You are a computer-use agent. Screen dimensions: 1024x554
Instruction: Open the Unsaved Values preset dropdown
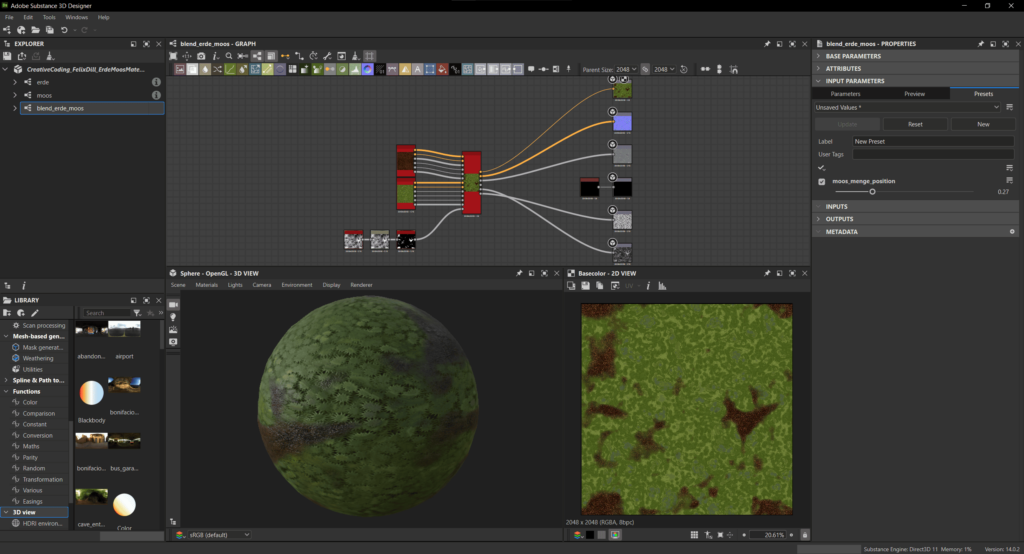pos(907,107)
